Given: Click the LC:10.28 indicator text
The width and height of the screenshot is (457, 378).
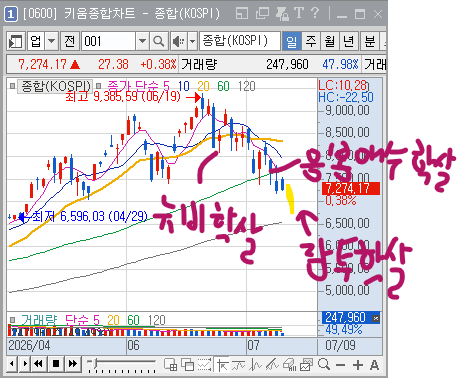Looking at the screenshot, I should 342,85.
